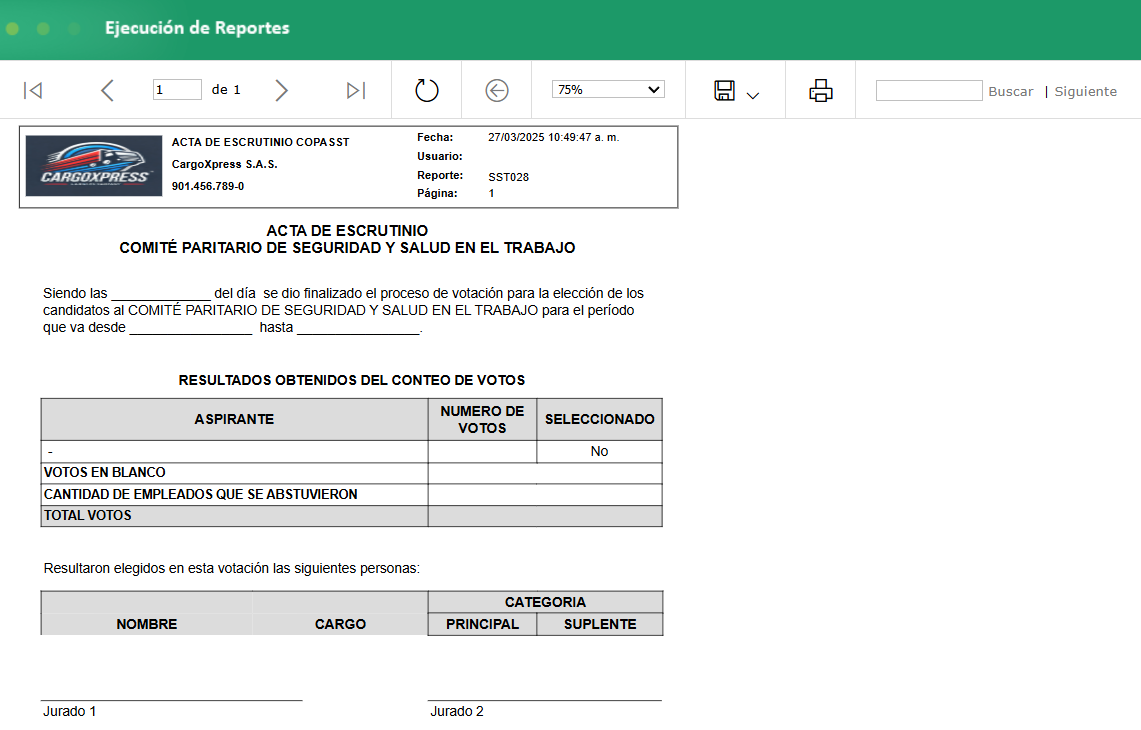The height and width of the screenshot is (730, 1141).
Task: Click the go-back parent report arrow
Action: pyautogui.click(x=496, y=89)
